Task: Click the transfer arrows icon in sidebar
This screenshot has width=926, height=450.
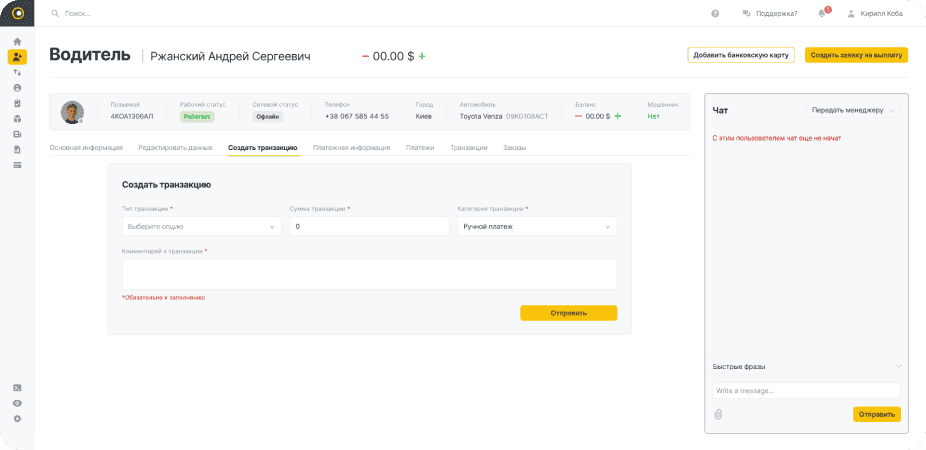Action: tap(17, 72)
